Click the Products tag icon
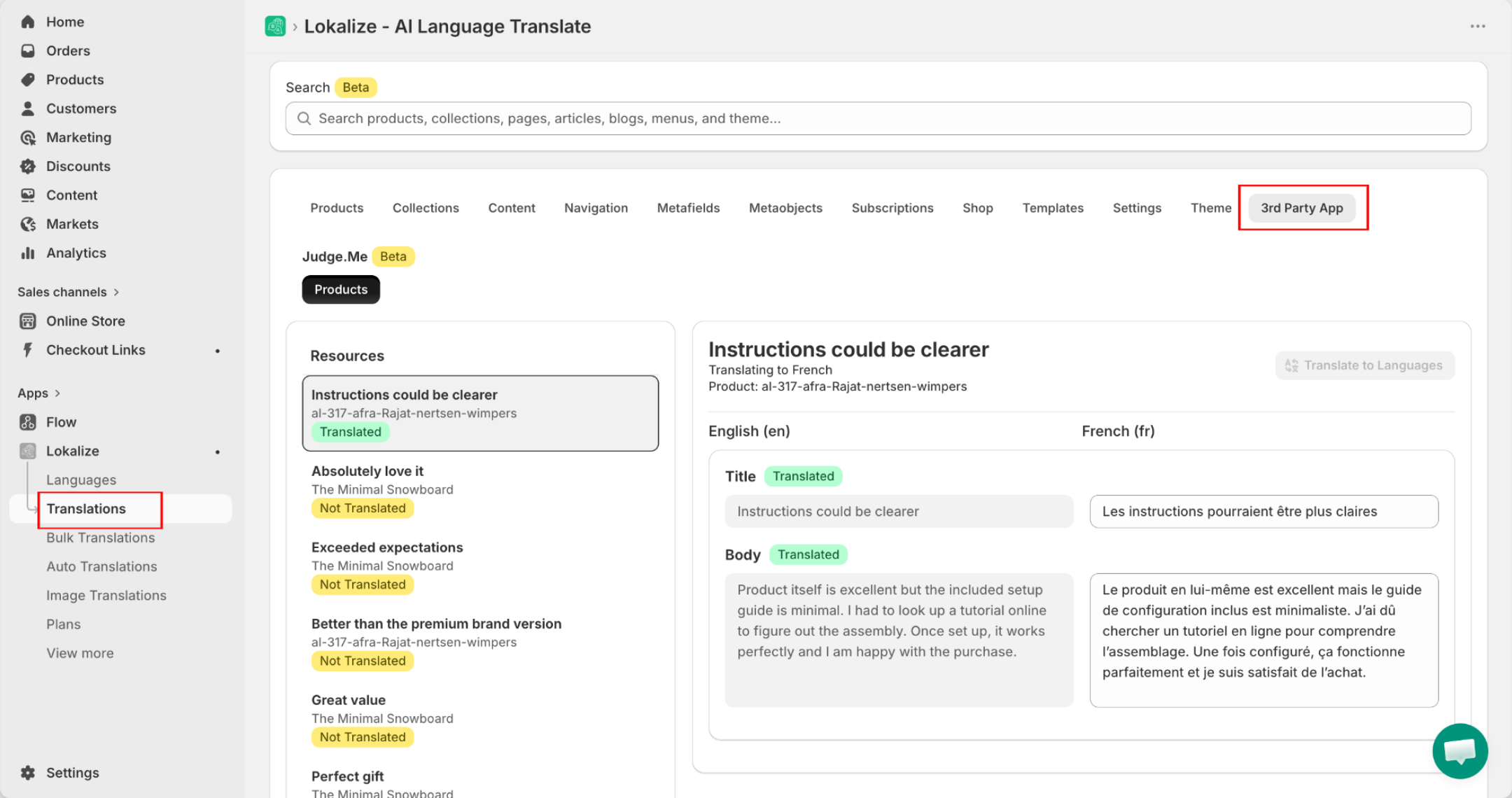The image size is (1512, 798). pyautogui.click(x=28, y=80)
